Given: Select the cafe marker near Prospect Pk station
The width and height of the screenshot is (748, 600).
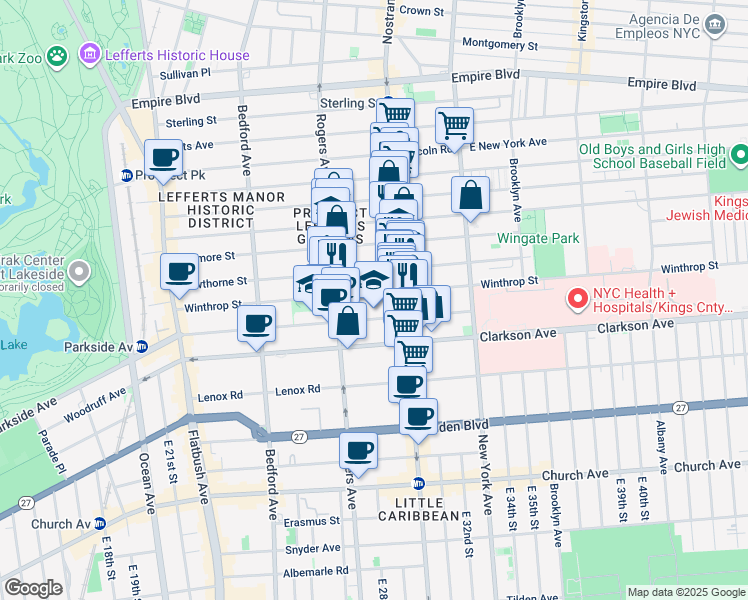Looking at the screenshot, I should pos(163,160).
